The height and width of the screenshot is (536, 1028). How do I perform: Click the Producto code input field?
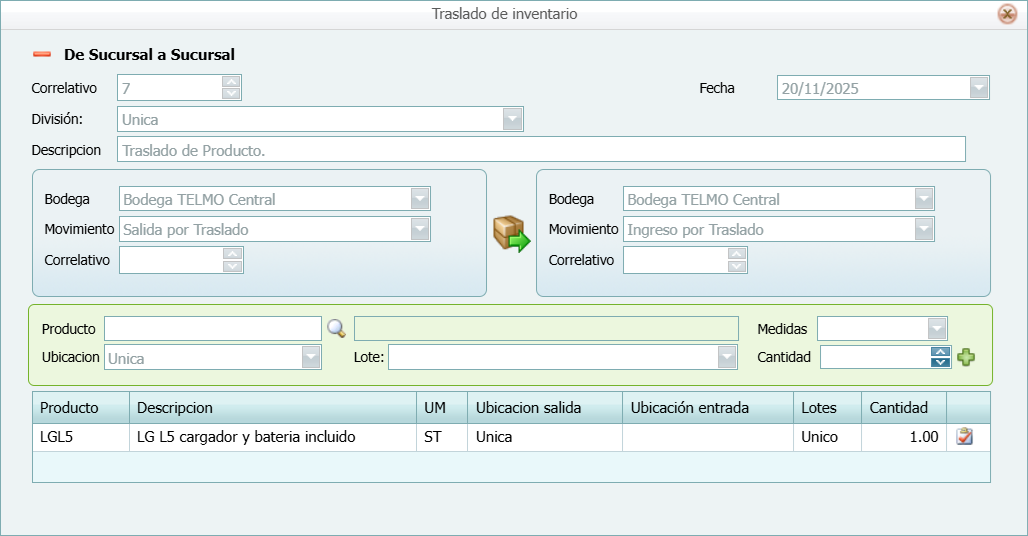point(213,328)
